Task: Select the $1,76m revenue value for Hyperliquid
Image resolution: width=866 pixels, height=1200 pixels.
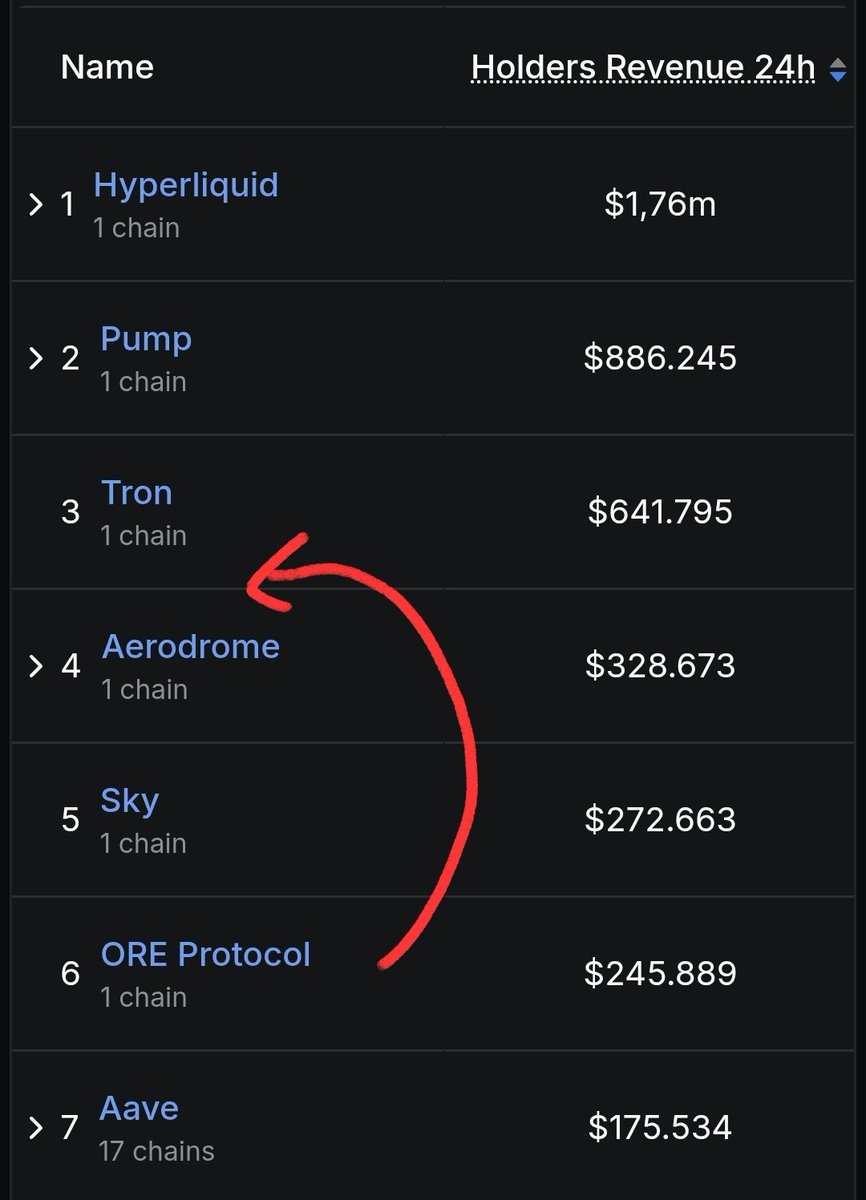Action: tap(660, 205)
